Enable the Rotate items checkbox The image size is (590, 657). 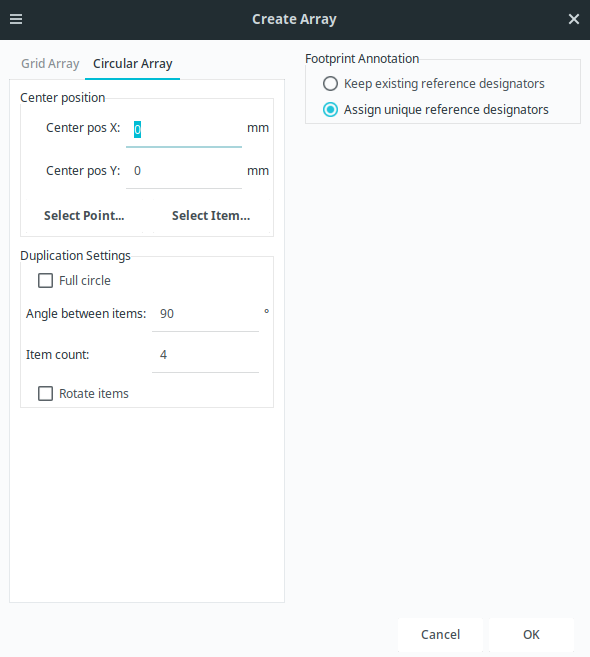point(45,393)
